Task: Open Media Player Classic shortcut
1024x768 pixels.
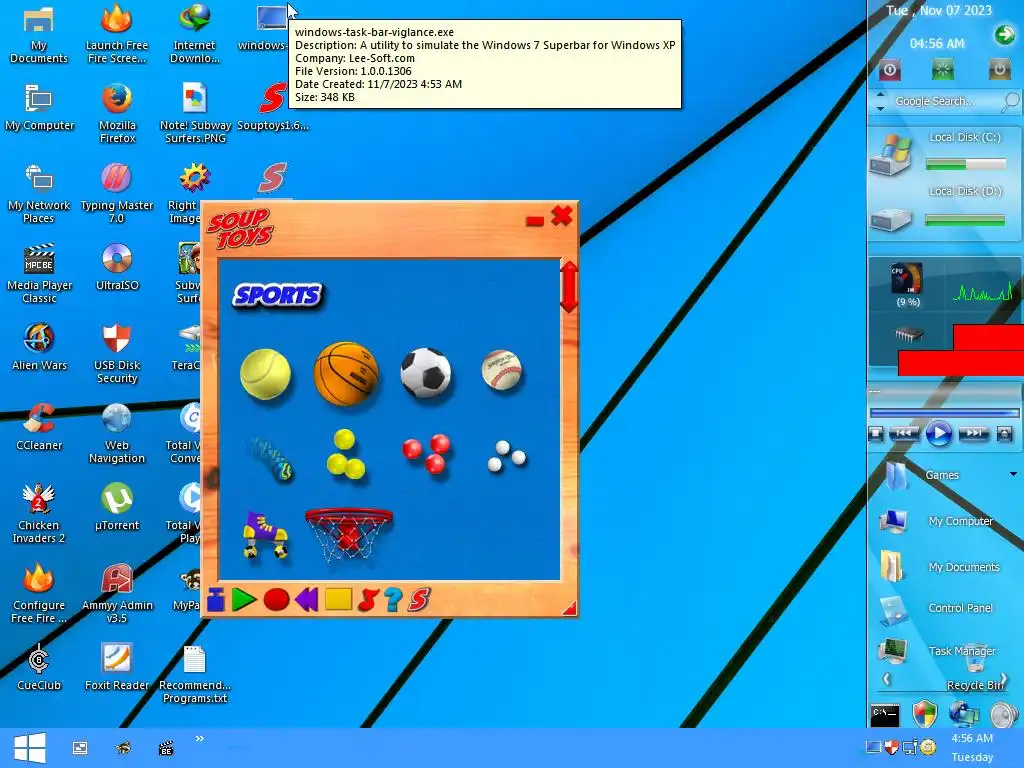Action: pyautogui.click(x=39, y=273)
